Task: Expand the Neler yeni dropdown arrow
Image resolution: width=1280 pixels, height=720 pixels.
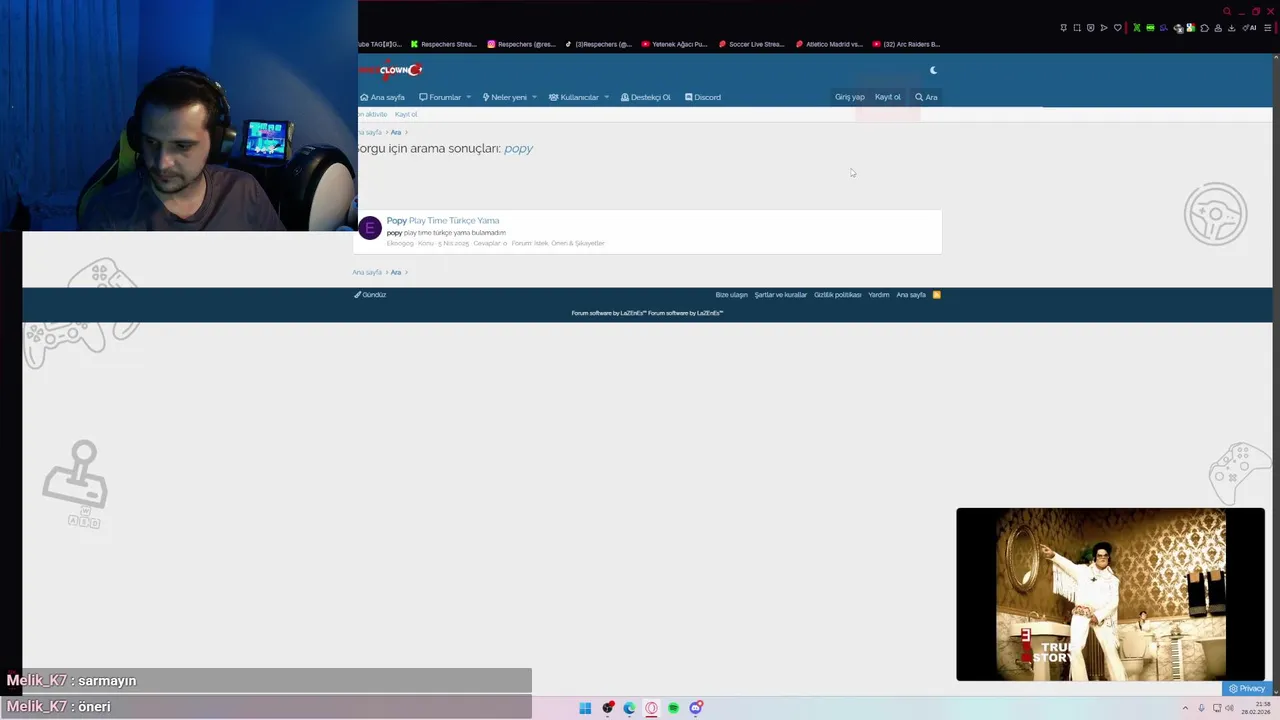Action: click(x=534, y=97)
